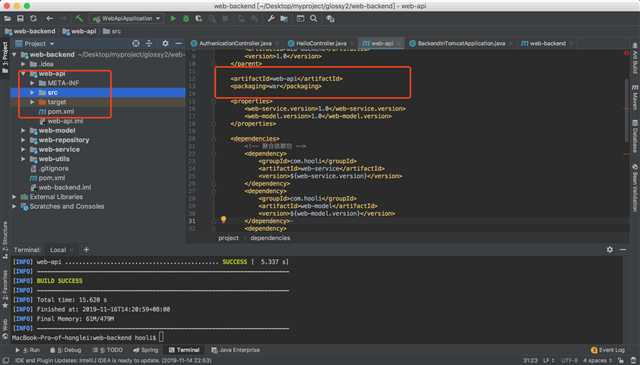Collapse the web-api module node

pyautogui.click(x=23, y=73)
